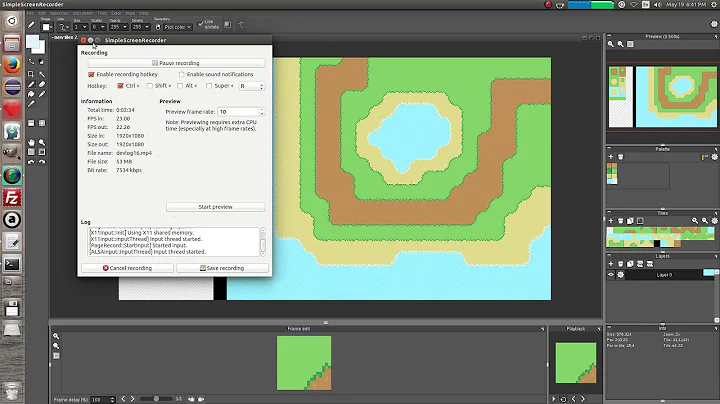Toggle Enable recording hotkey checkbox
Screen dimensions: 720x404
pos(91,74)
